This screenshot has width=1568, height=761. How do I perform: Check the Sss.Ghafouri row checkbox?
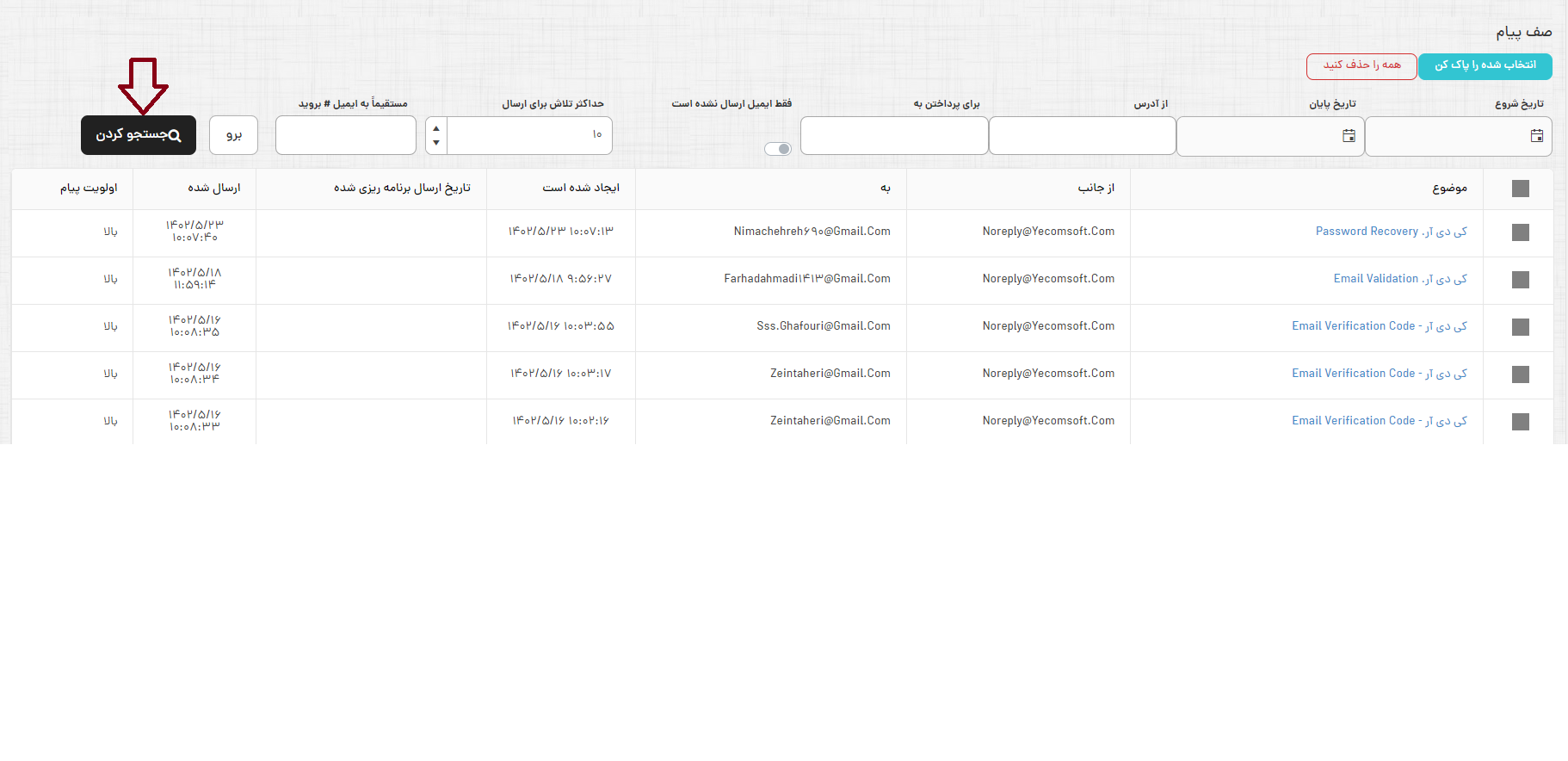1520,327
